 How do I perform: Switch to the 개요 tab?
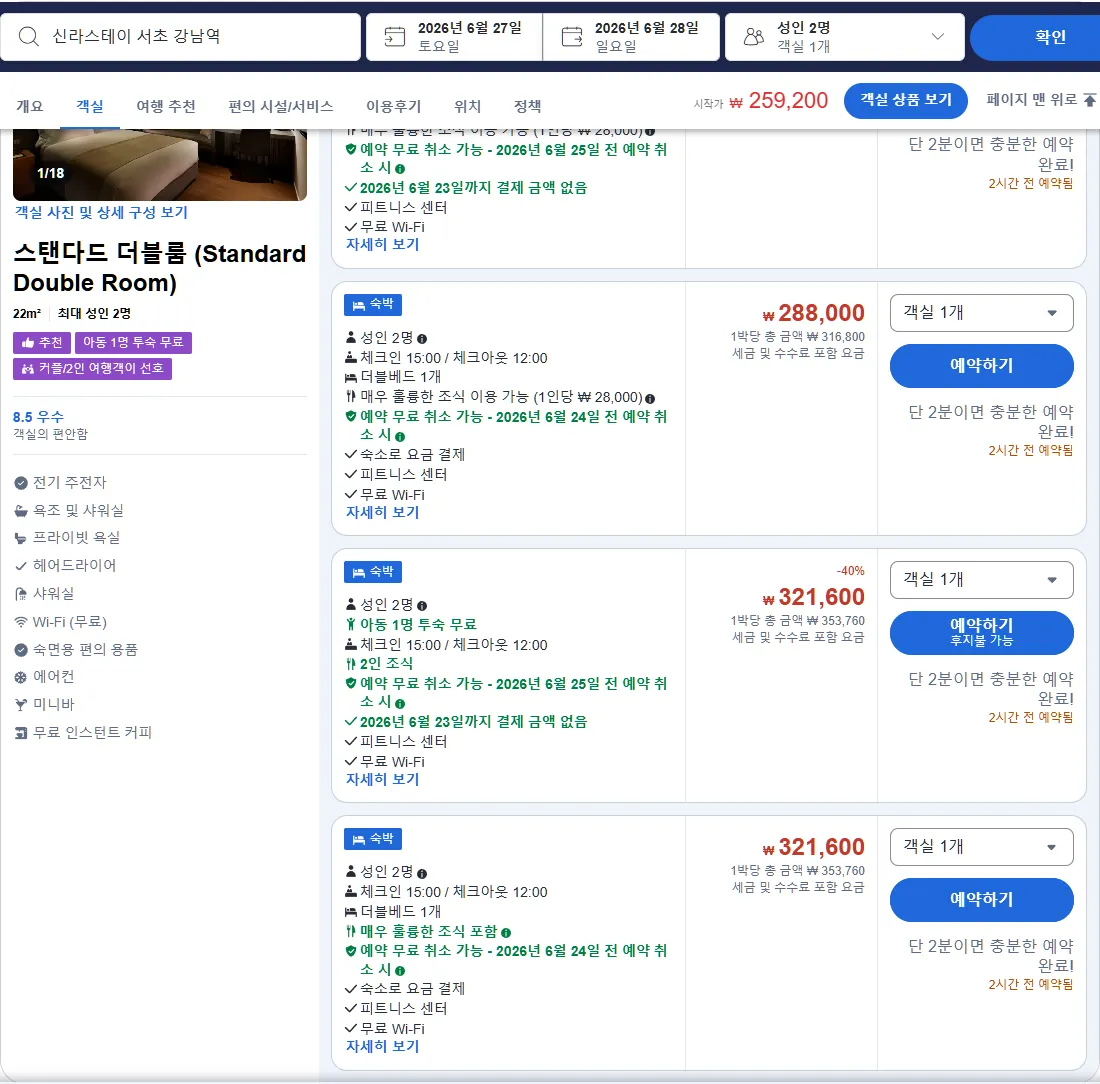click(29, 106)
